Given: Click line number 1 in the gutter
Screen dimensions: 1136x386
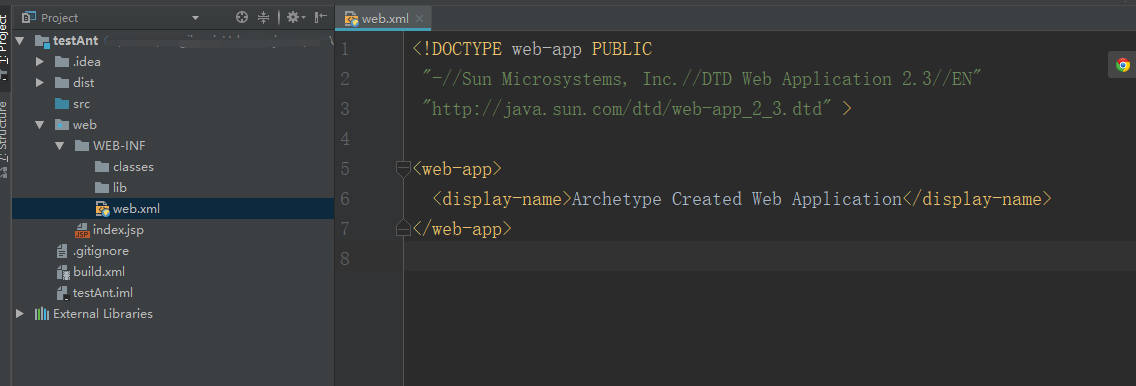Looking at the screenshot, I should tap(345, 49).
